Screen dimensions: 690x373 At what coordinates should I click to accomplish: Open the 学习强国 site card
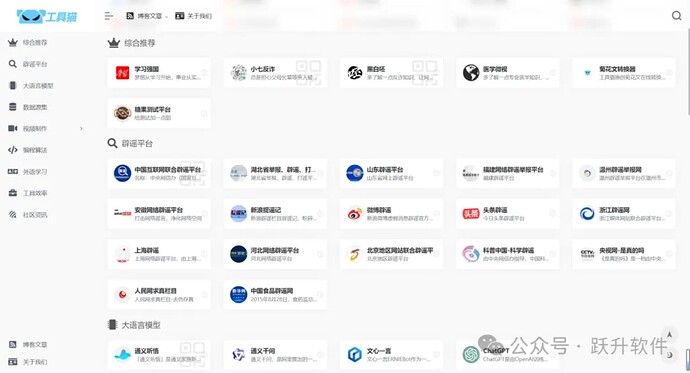(x=159, y=73)
